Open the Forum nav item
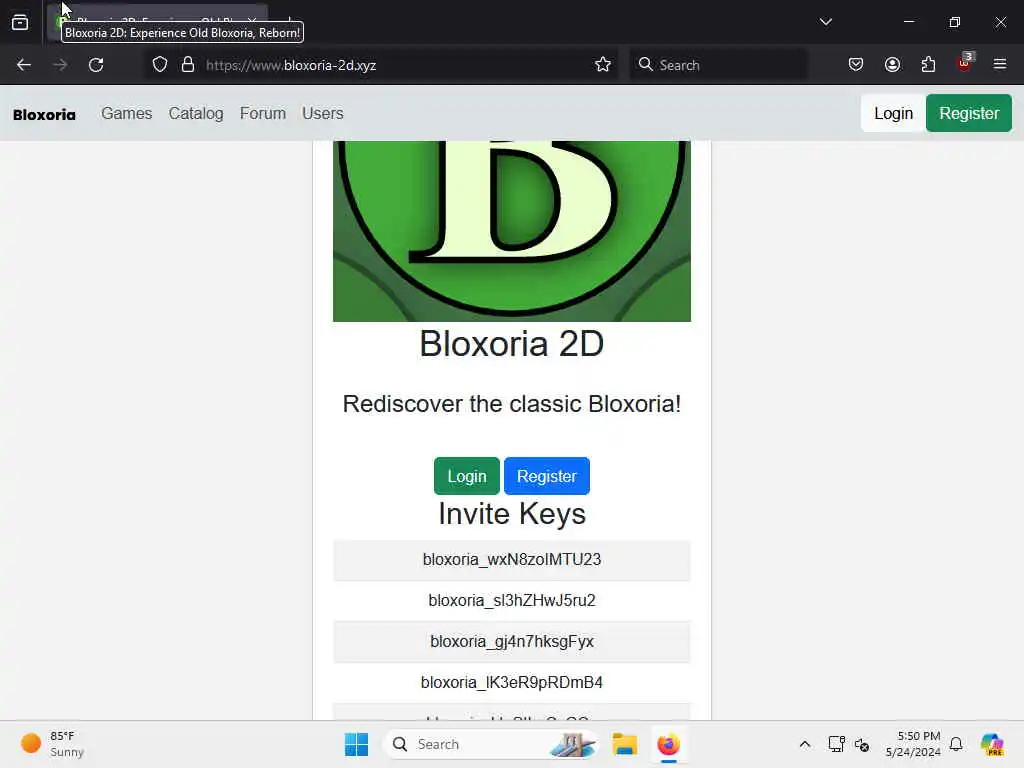This screenshot has width=1024, height=768. click(x=263, y=114)
